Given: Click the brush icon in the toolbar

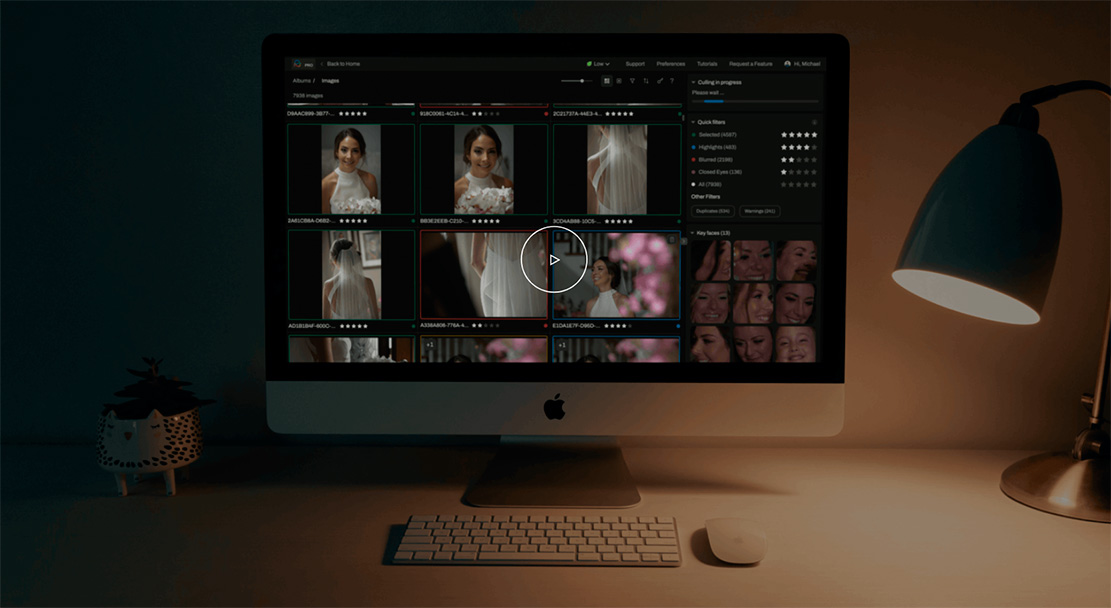Looking at the screenshot, I should coord(659,80).
